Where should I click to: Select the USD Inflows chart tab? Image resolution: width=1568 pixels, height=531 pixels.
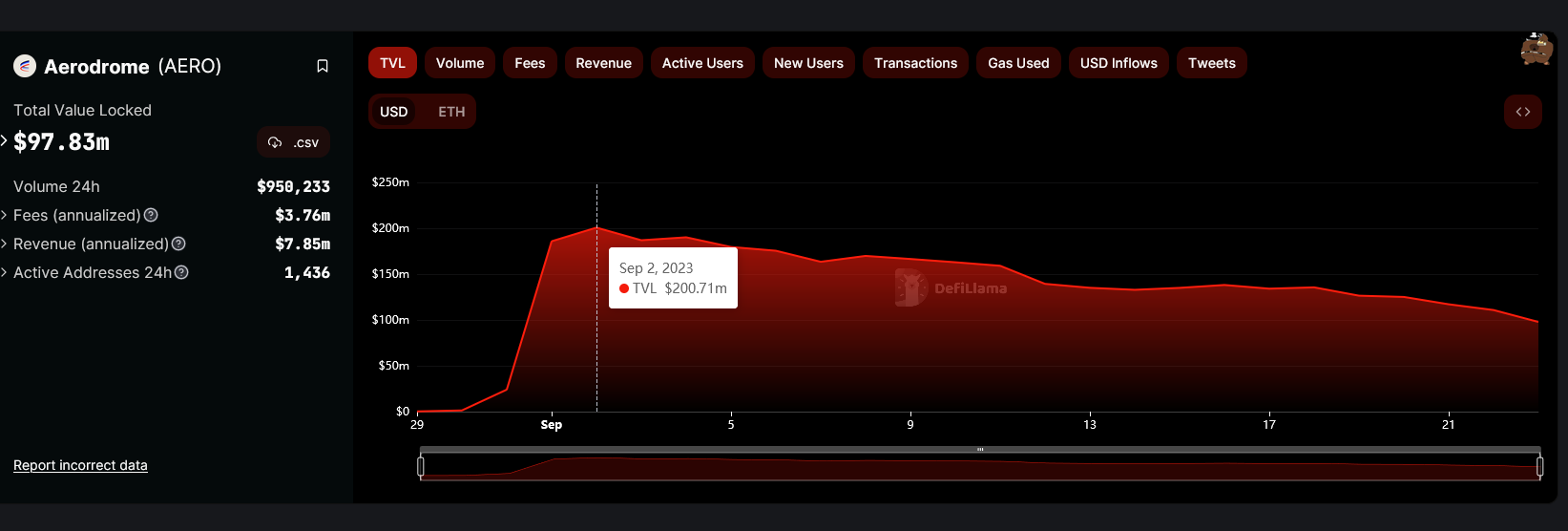(x=1119, y=63)
